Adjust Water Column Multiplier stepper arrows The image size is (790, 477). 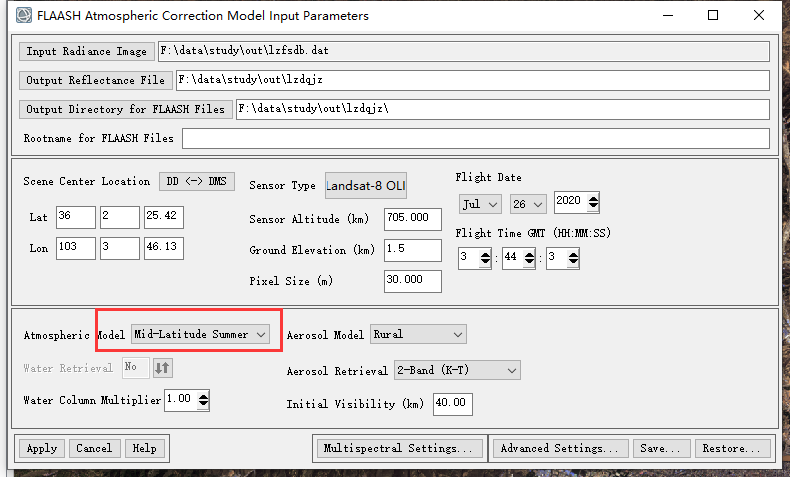click(x=203, y=400)
